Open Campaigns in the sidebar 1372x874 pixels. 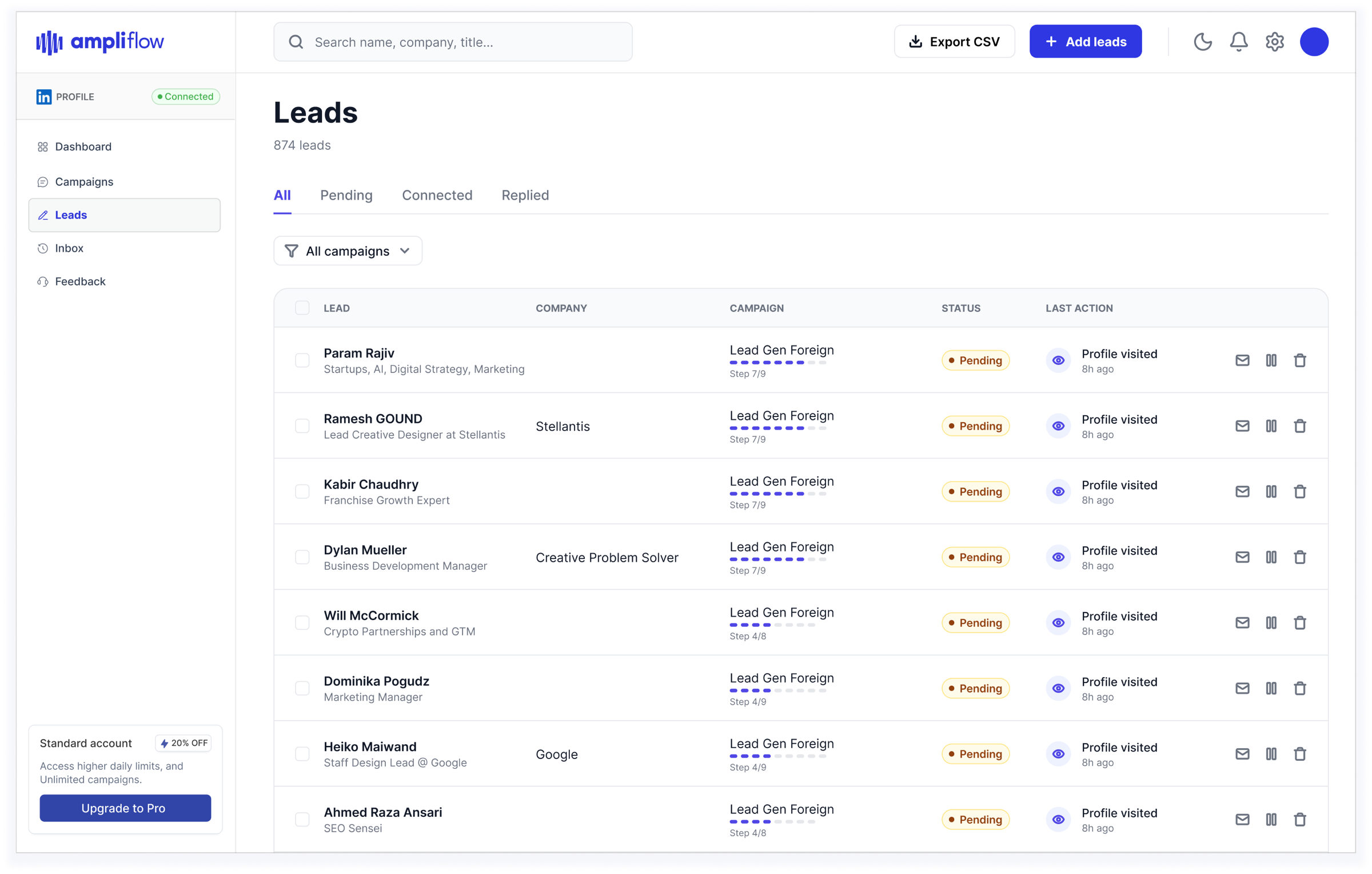point(125,182)
